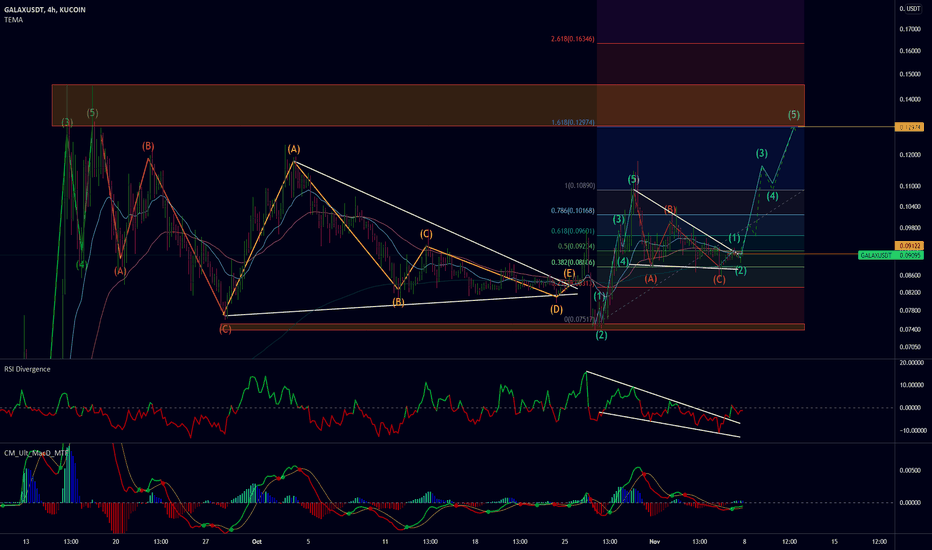Click the 20.00000 value on the RSI scale

(x=911, y=362)
